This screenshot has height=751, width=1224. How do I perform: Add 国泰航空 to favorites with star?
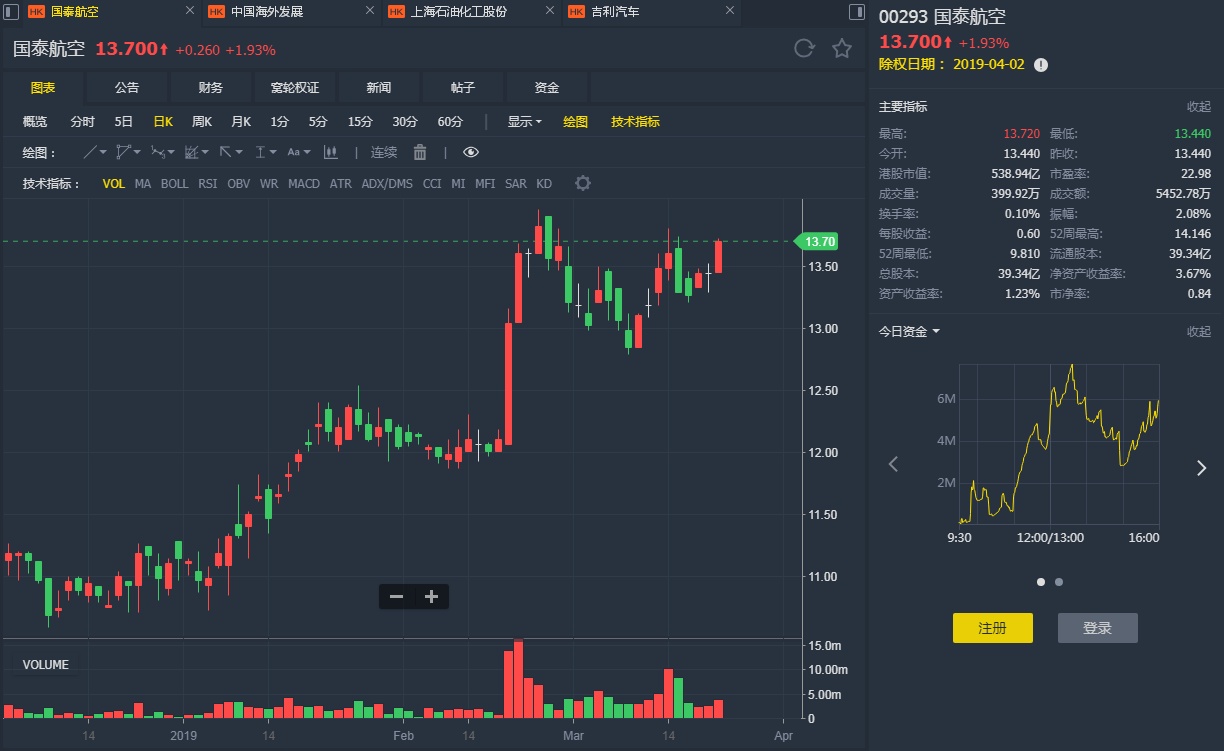842,48
